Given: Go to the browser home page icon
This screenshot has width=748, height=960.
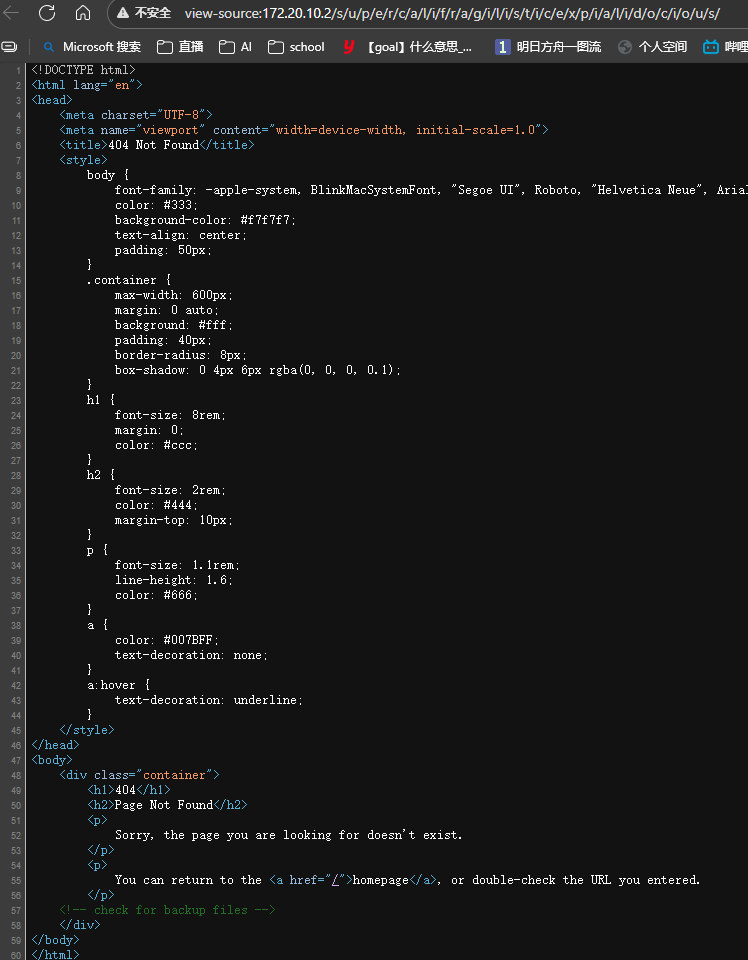Looking at the screenshot, I should tap(83, 13).
